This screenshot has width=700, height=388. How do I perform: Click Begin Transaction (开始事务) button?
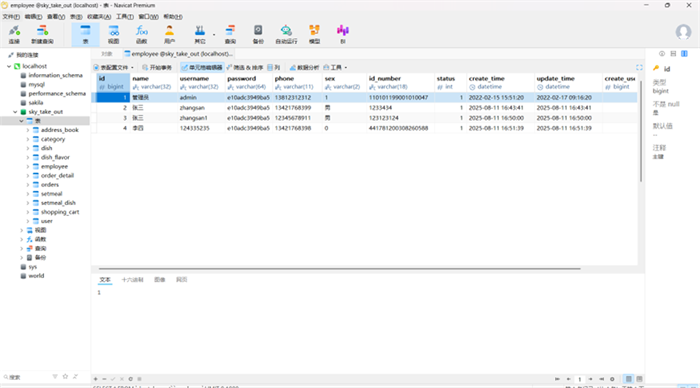157,67
